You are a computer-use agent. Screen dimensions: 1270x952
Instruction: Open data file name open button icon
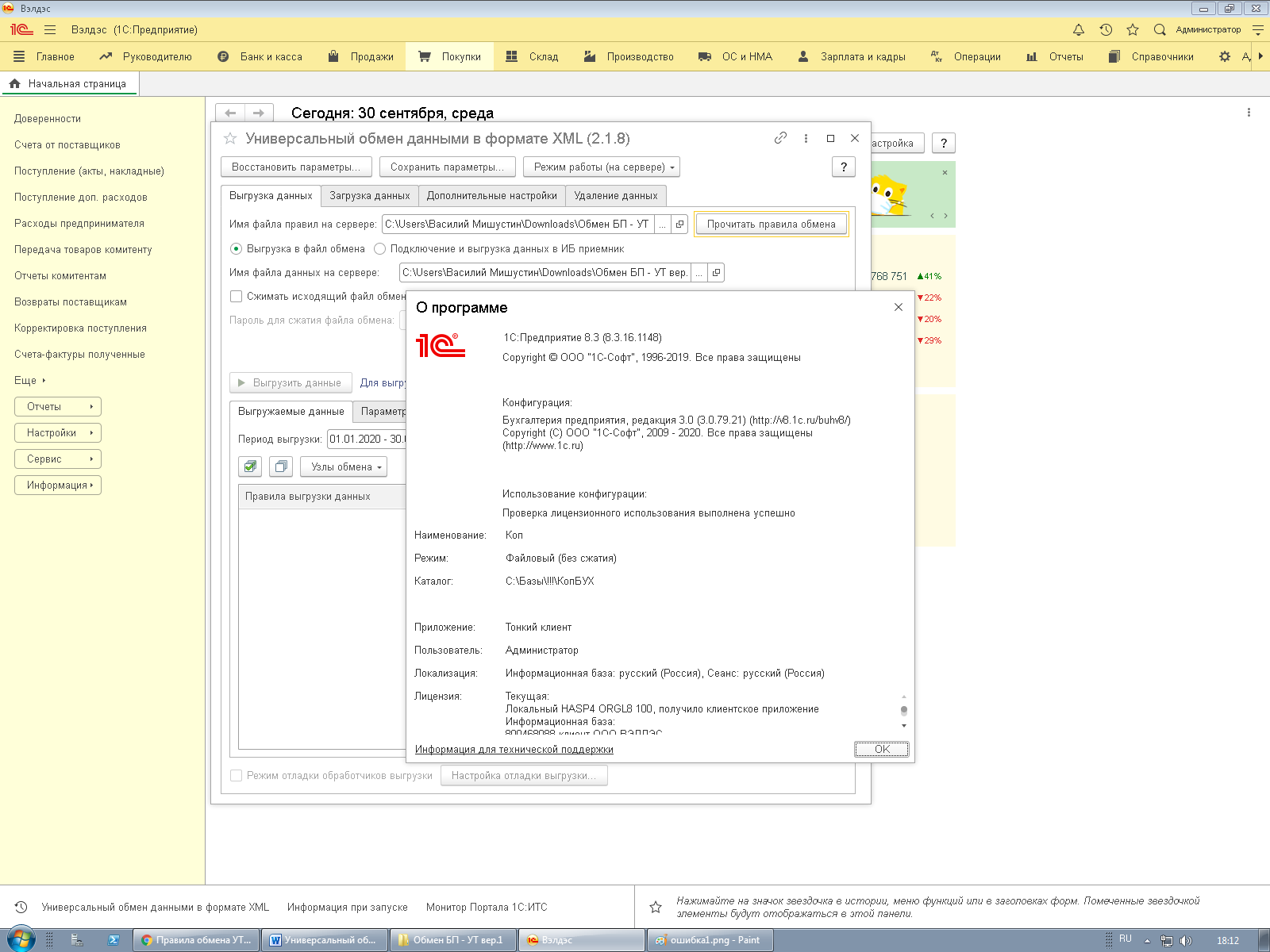[x=716, y=273]
